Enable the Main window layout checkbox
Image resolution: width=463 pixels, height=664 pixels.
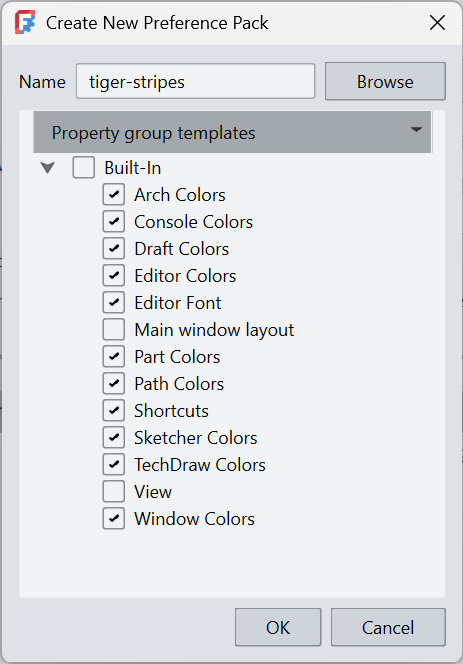[114, 330]
